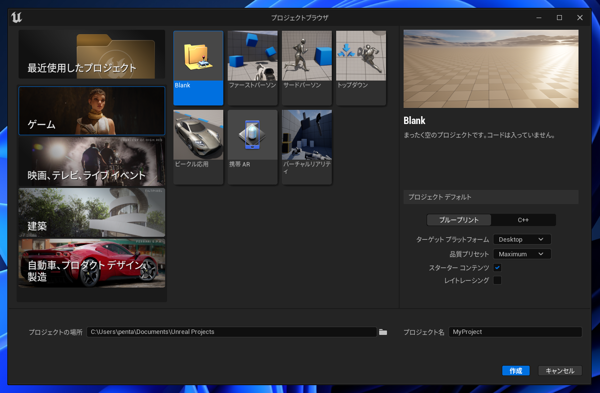Viewport: 600px width, 393px height.
Task: Switch project type to C++
Action: point(523,220)
